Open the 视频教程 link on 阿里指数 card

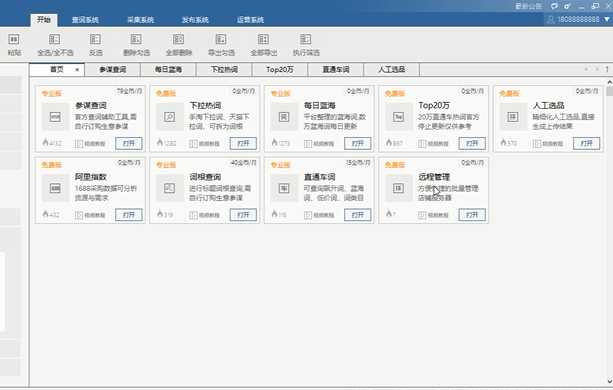[x=90, y=215]
